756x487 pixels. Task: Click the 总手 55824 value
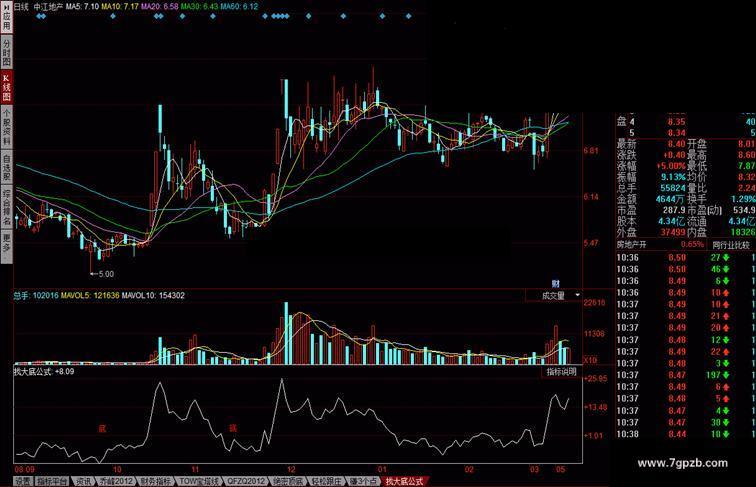tap(673, 188)
